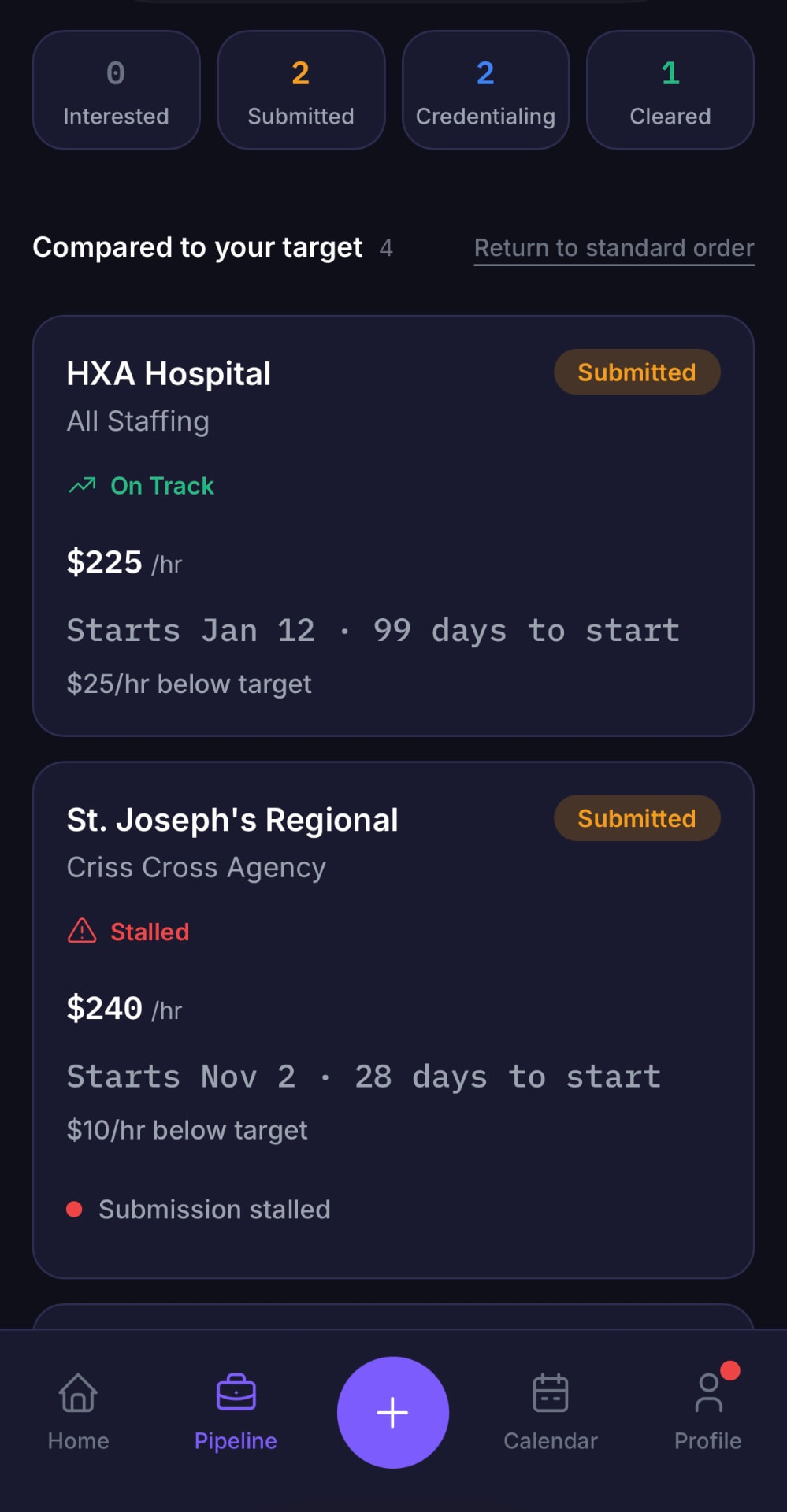
Task: Filter by the Submitted count card
Action: pyautogui.click(x=301, y=90)
